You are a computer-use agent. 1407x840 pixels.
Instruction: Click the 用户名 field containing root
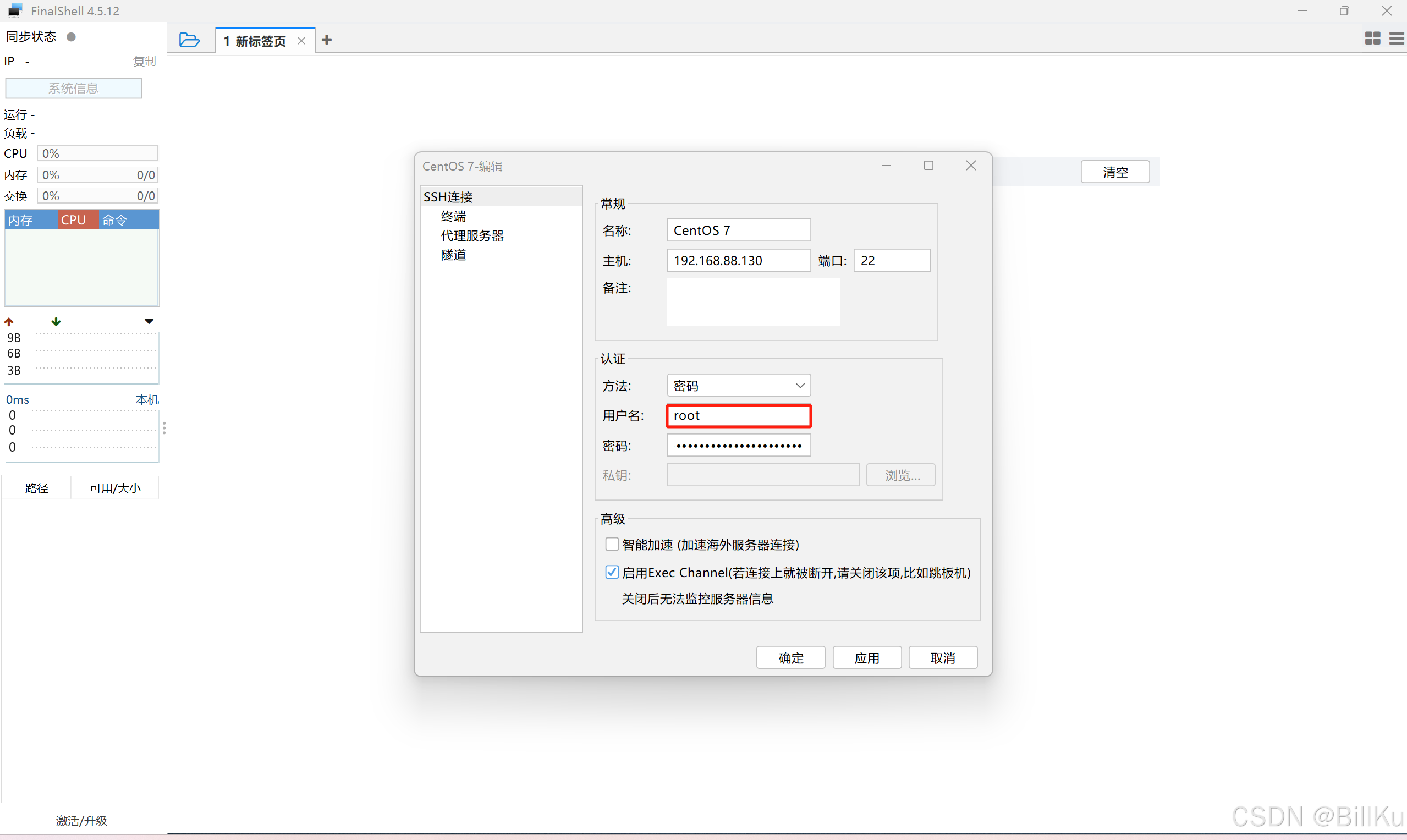739,415
